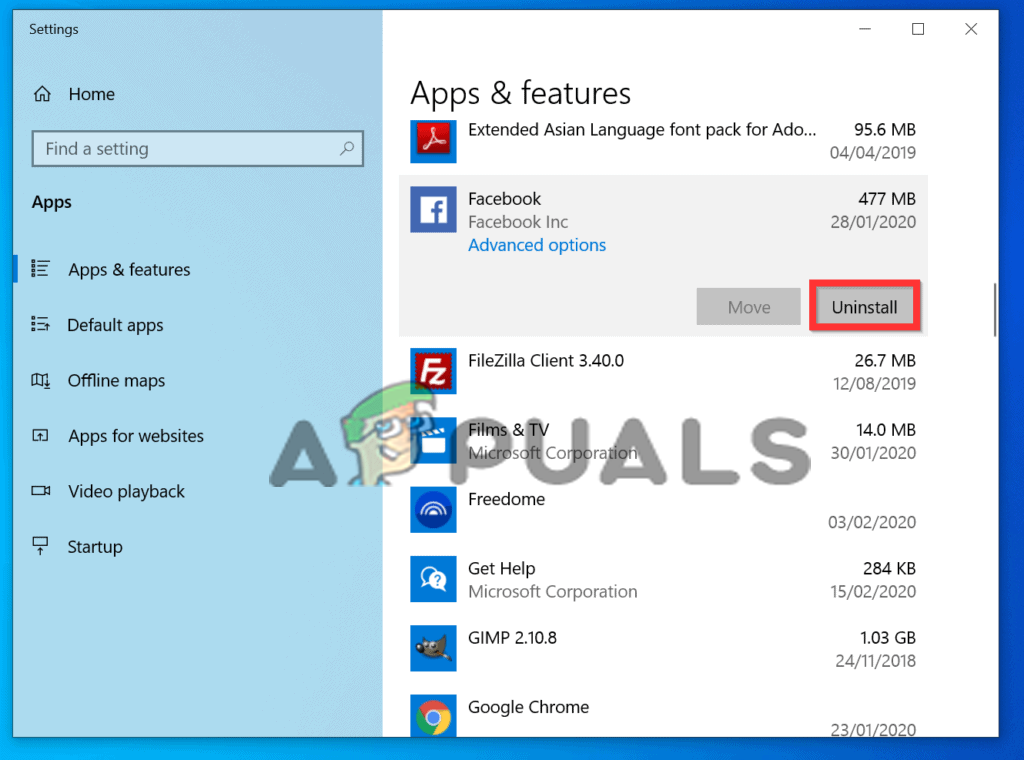Click the Apps section header in sidebar
This screenshot has height=760, width=1024.
tap(52, 202)
